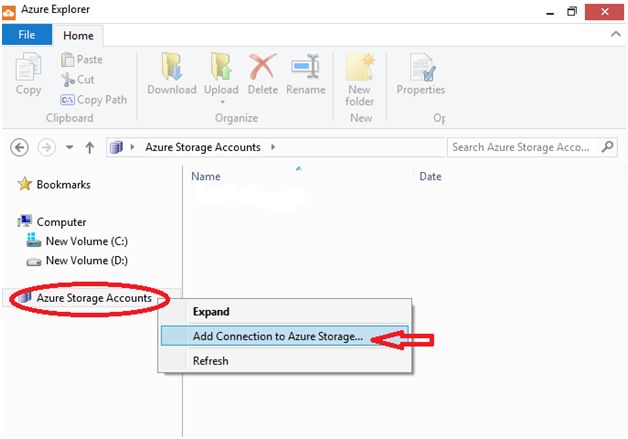Image resolution: width=628 pixels, height=439 pixels.
Task: Open recent locations dropdown arrow
Action: coord(70,147)
